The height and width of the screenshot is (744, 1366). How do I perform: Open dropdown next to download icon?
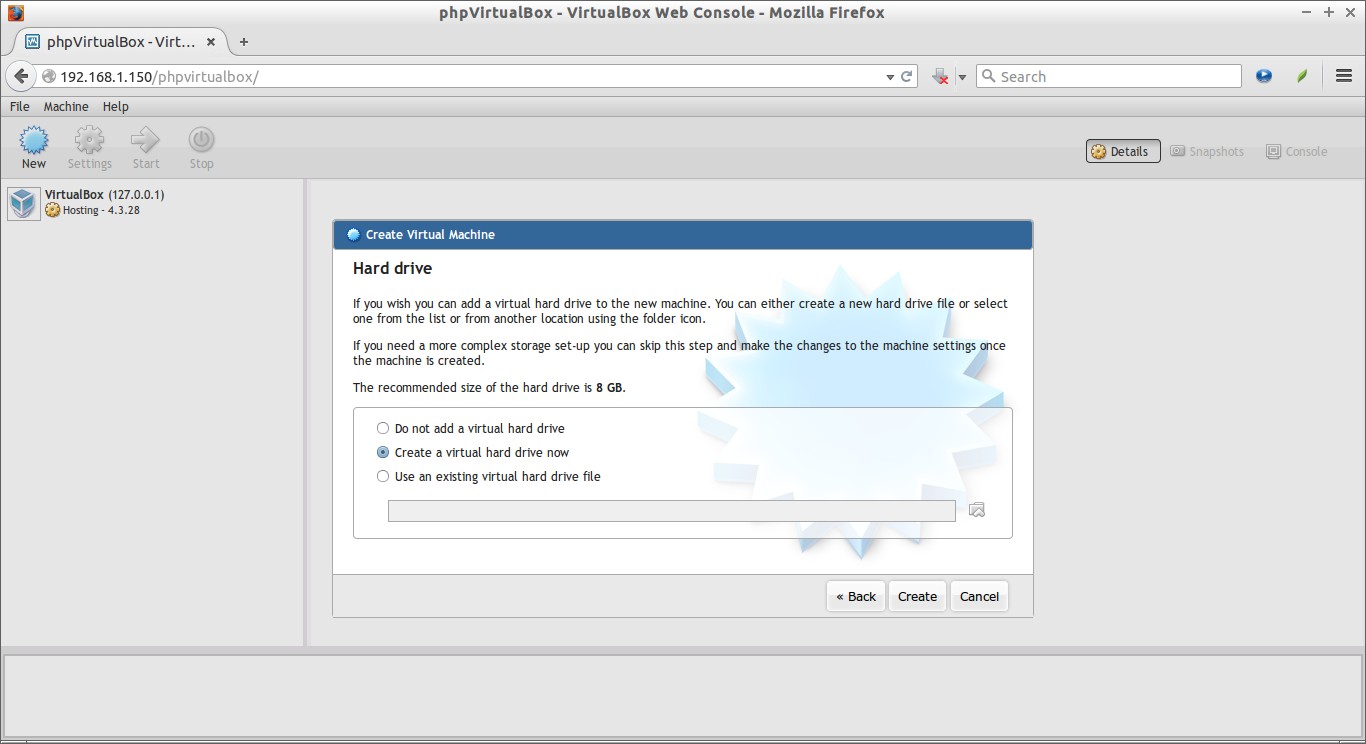tap(962, 77)
